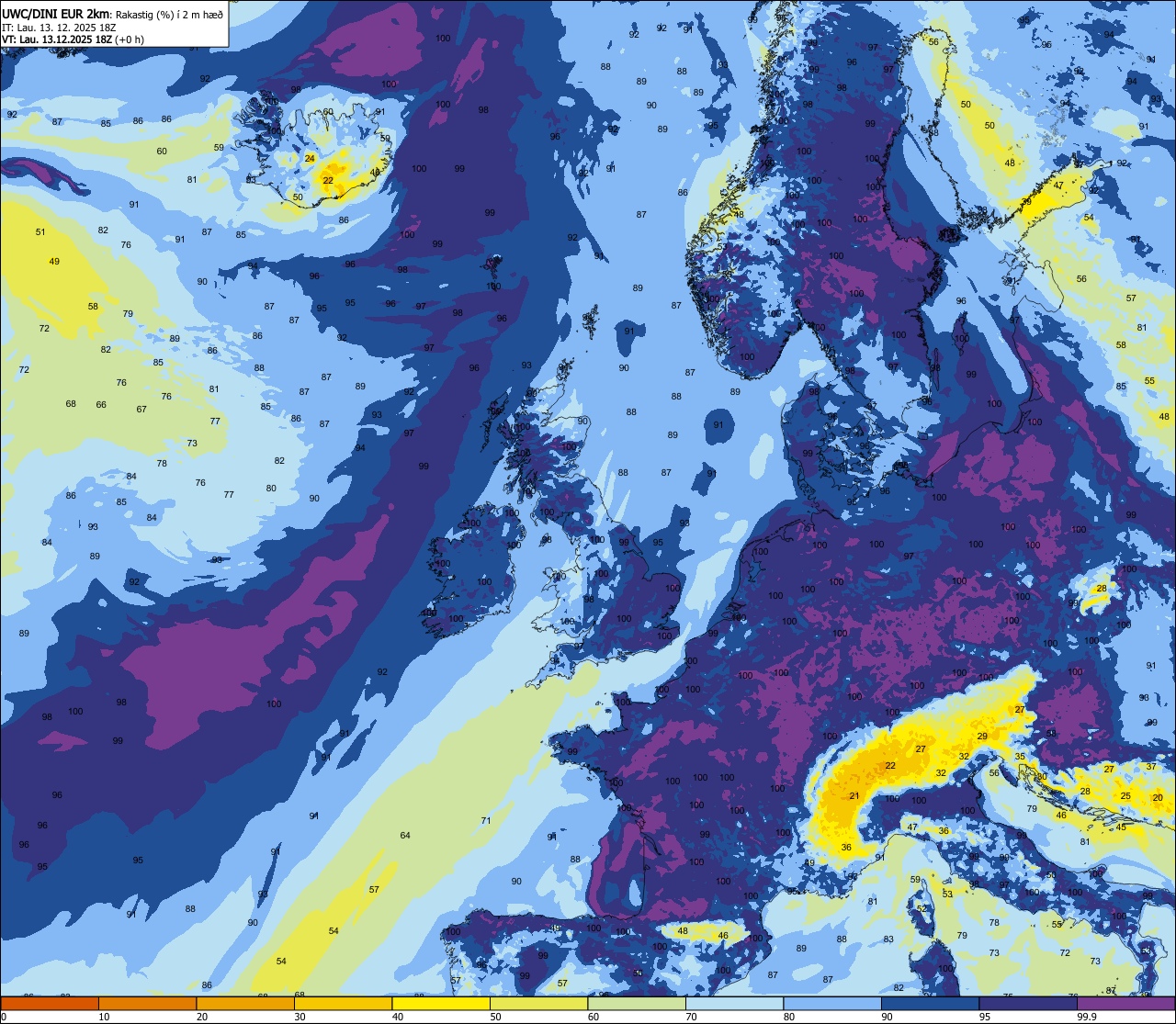1176x1024 pixels.
Task: Click the "71" value over Bay of Biscay
Action: (x=486, y=820)
